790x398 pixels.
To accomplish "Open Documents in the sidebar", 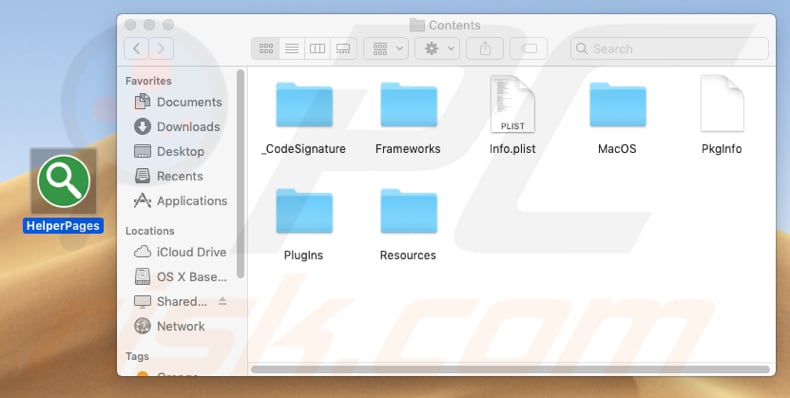I will 178,102.
